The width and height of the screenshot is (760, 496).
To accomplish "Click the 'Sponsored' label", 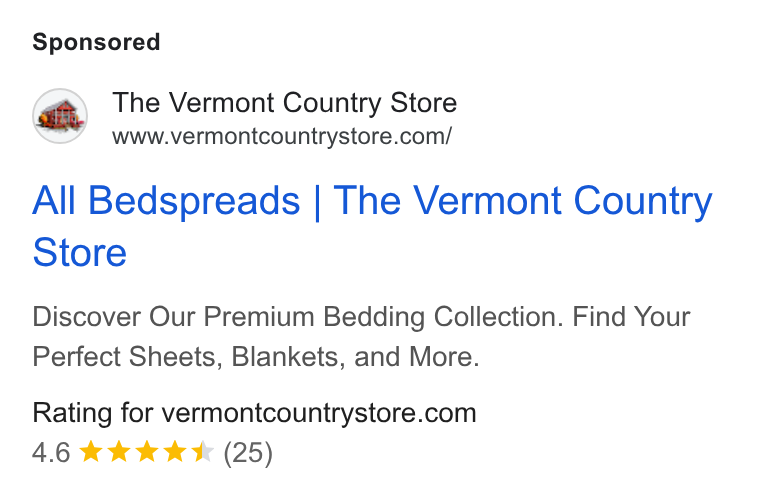I will pos(96,42).
